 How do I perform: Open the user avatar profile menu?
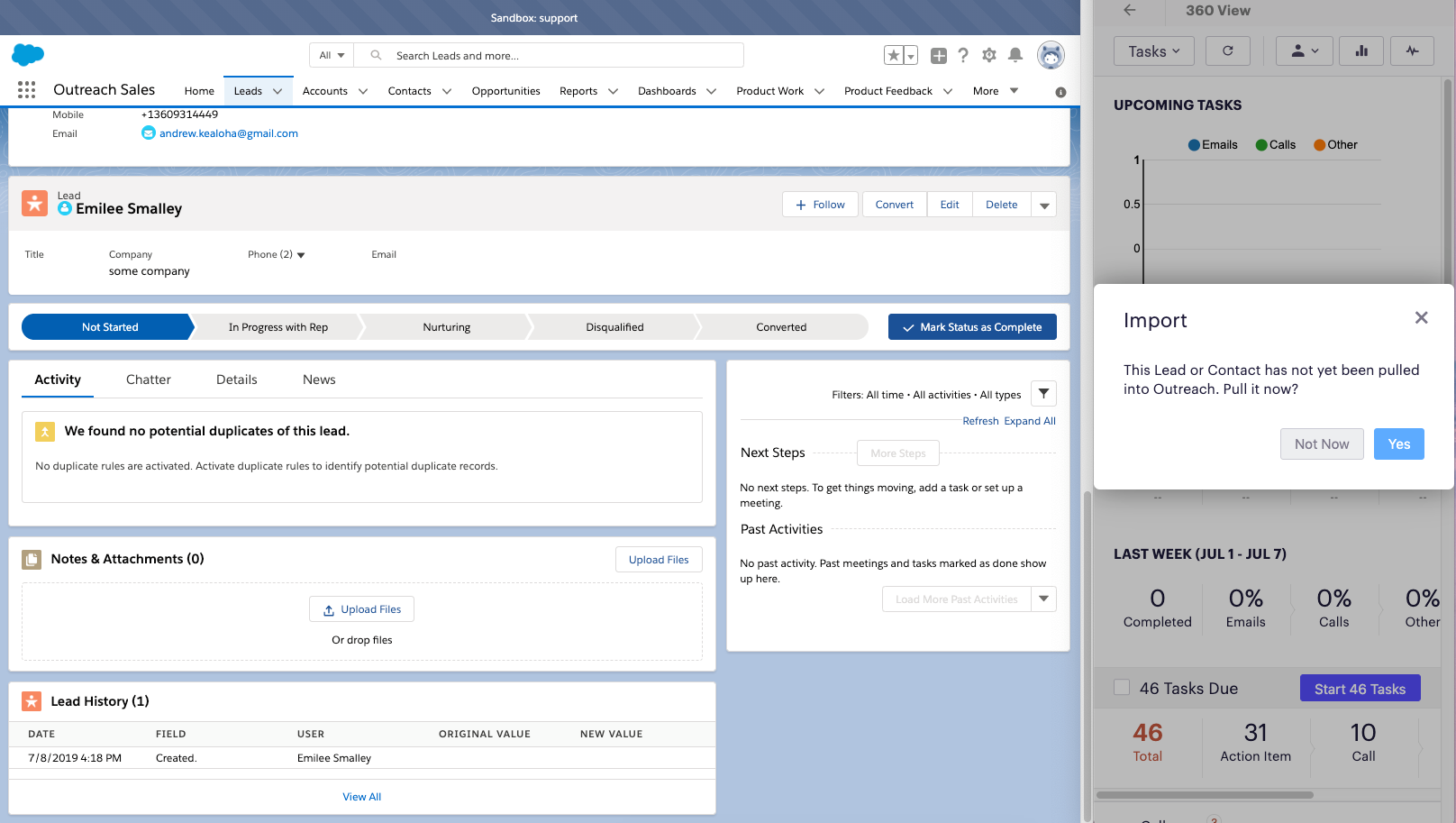tap(1051, 56)
